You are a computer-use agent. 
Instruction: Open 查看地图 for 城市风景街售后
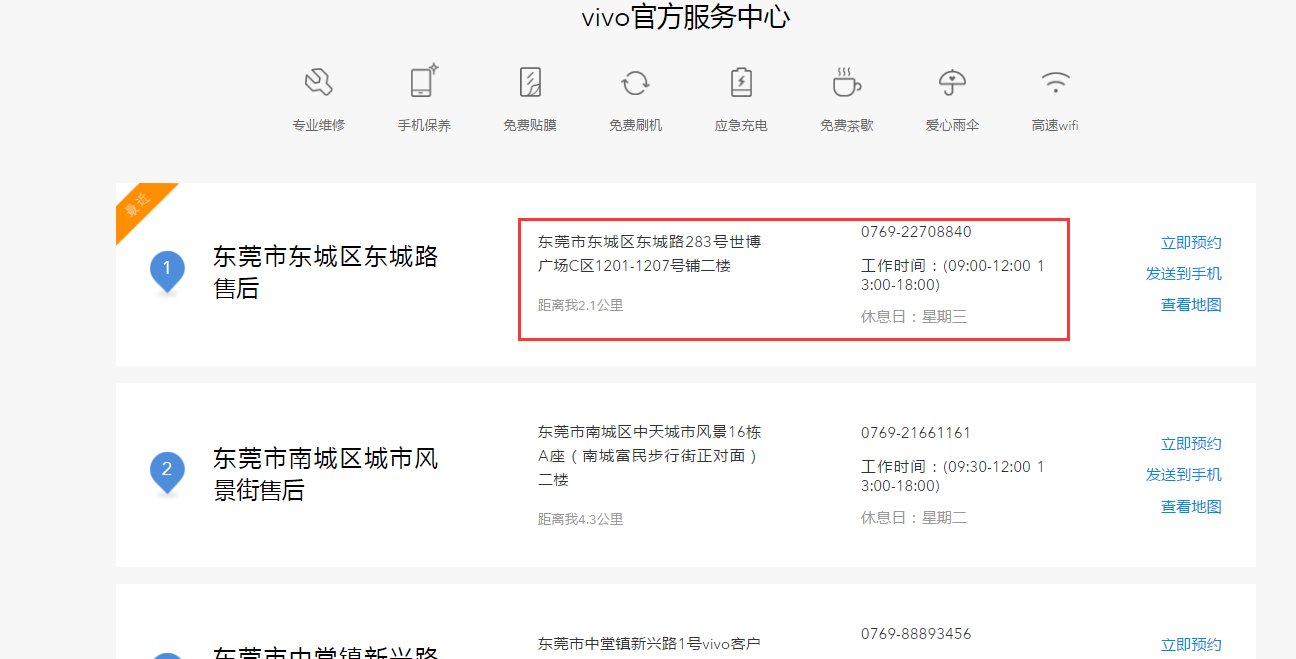point(1190,506)
